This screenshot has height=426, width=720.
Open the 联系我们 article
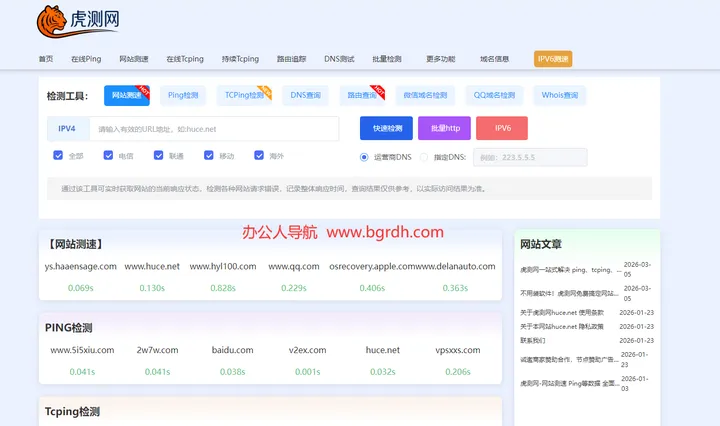(533, 341)
